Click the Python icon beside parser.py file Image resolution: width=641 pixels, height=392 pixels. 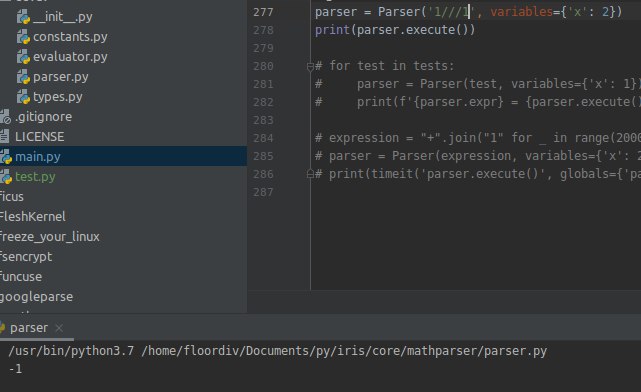click(x=23, y=77)
